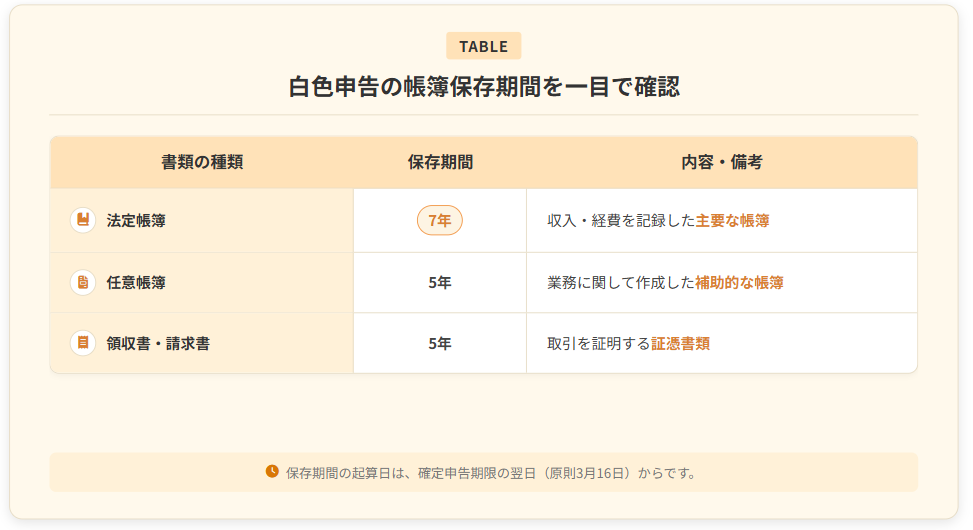973x530 pixels.
Task: Click the highlighted text 主要な帳簿
Action: pos(732,221)
